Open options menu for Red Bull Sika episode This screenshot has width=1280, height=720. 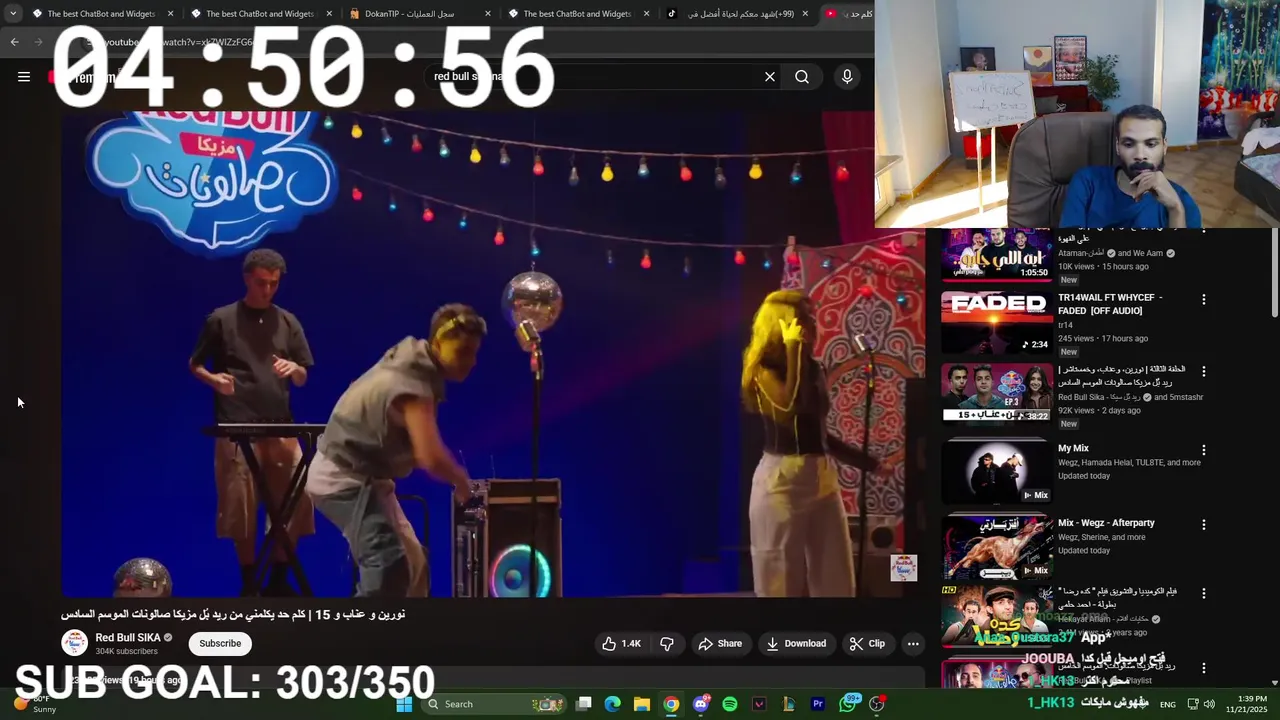[x=1204, y=371]
